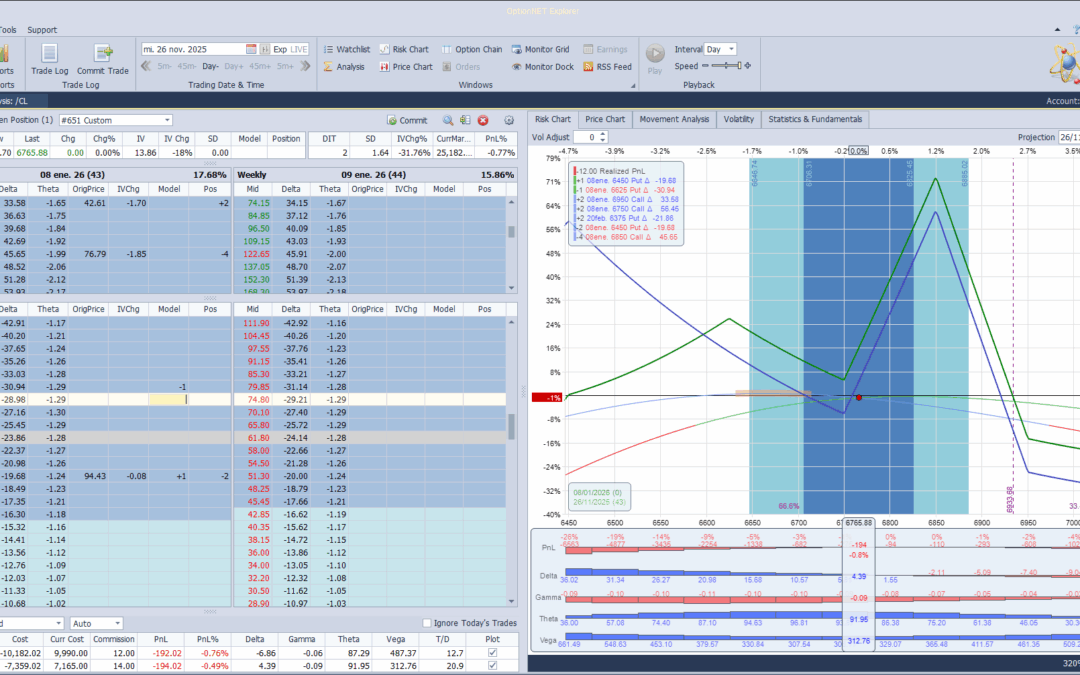Viewport: 1080px width, 675px height.
Task: Decrease playback speed minus icon
Action: pos(705,66)
